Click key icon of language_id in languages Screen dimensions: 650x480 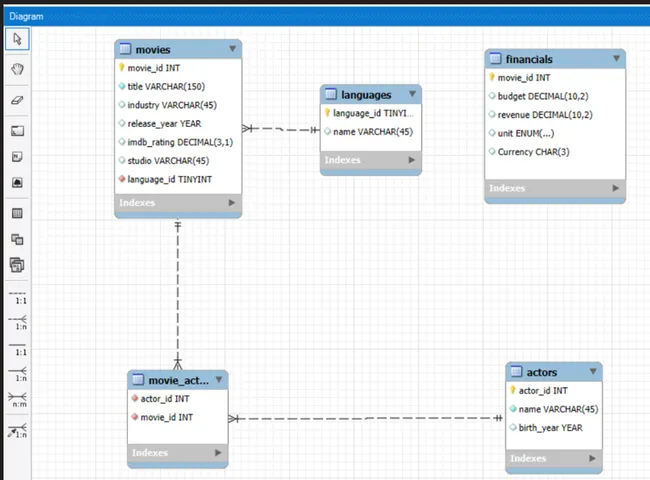coord(327,112)
